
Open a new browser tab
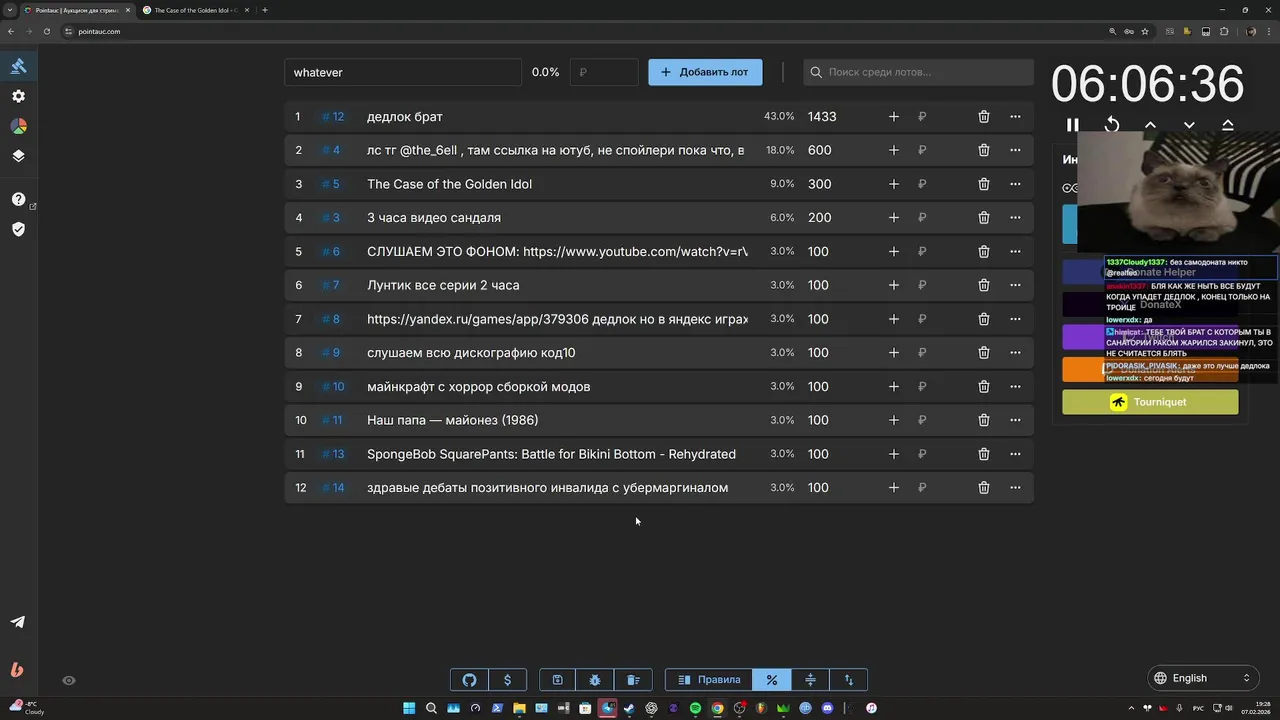tap(264, 10)
